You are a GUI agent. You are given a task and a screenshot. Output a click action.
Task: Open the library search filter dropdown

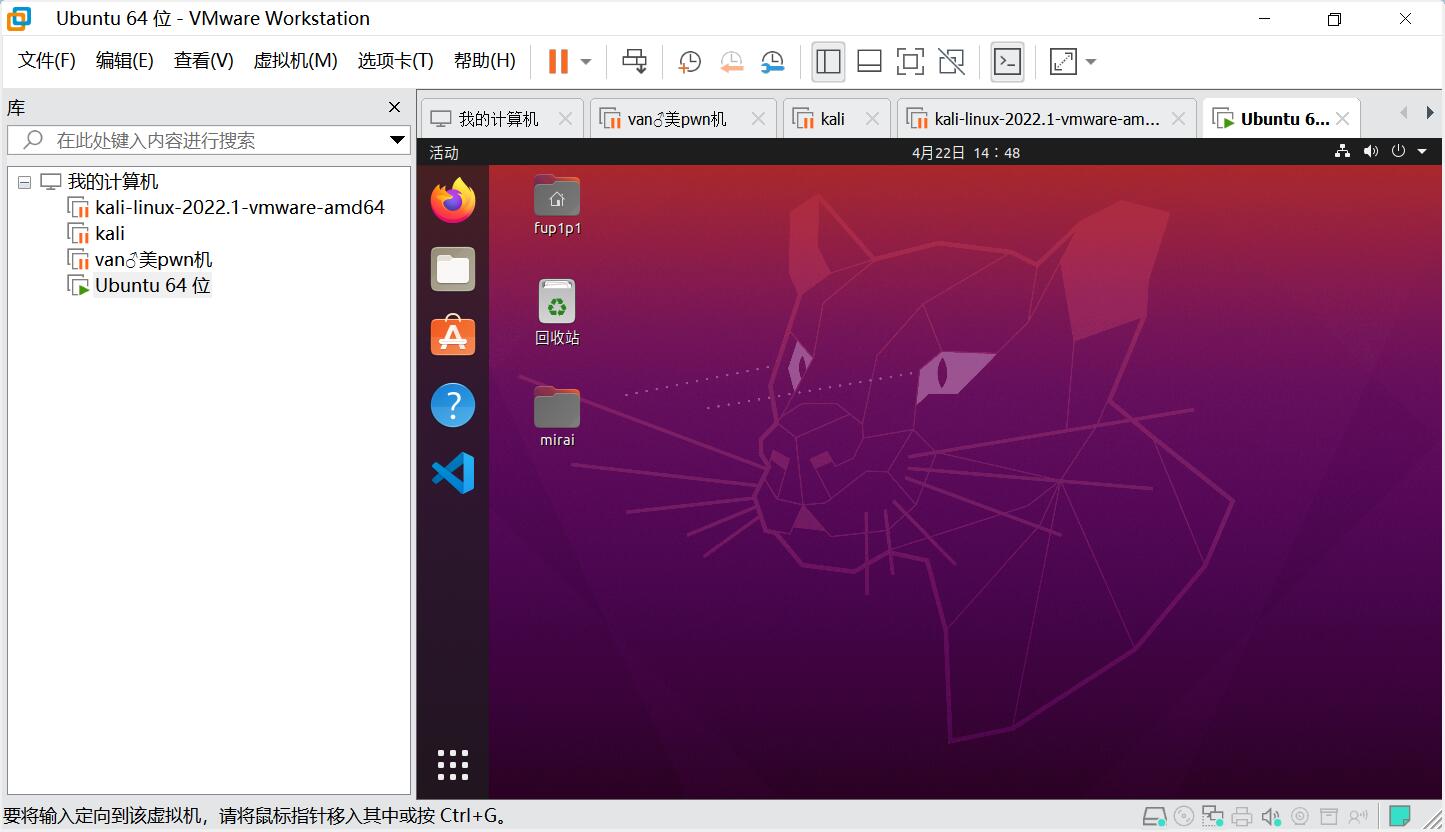(397, 140)
